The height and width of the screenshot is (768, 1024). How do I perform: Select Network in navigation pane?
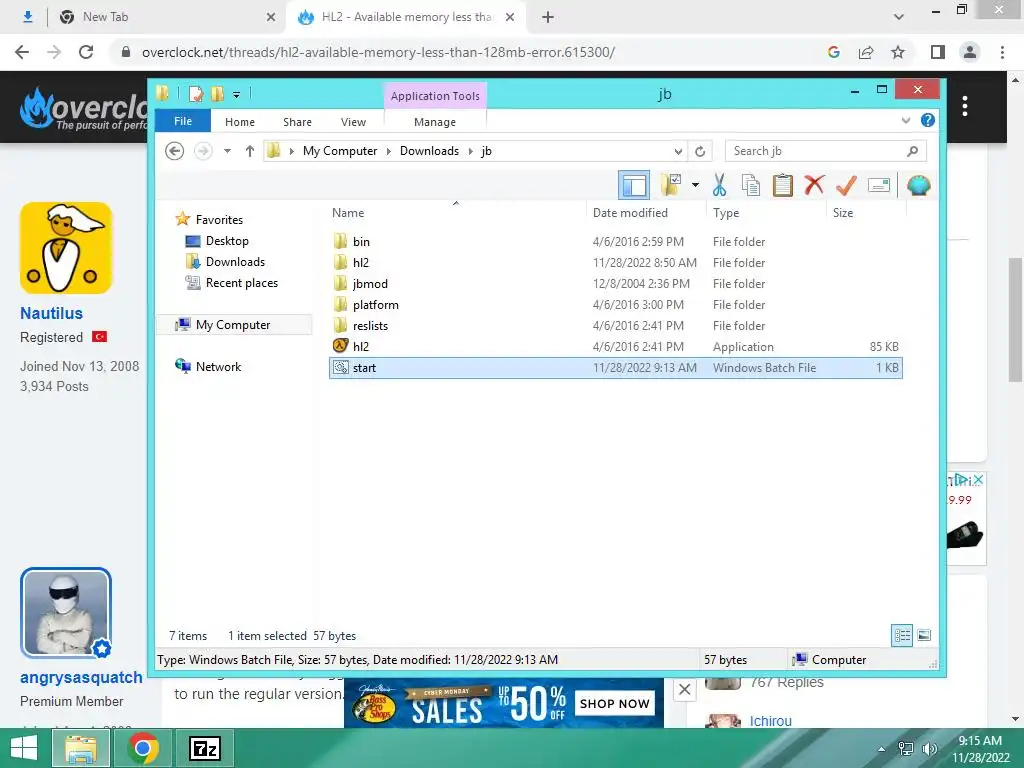coord(218,367)
